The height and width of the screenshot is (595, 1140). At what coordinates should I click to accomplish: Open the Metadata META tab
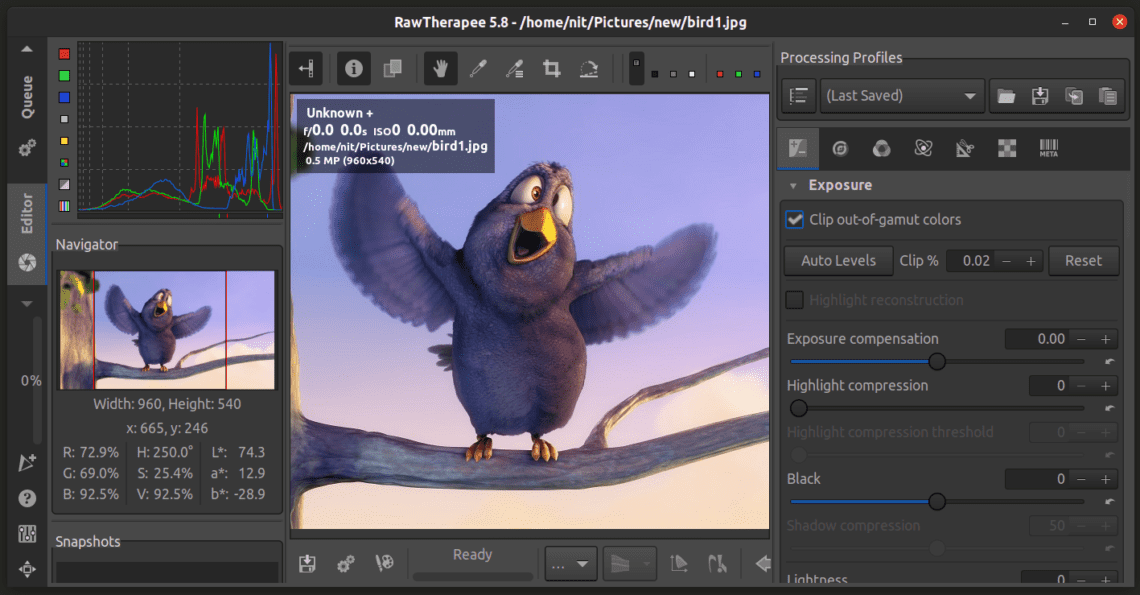[1048, 148]
